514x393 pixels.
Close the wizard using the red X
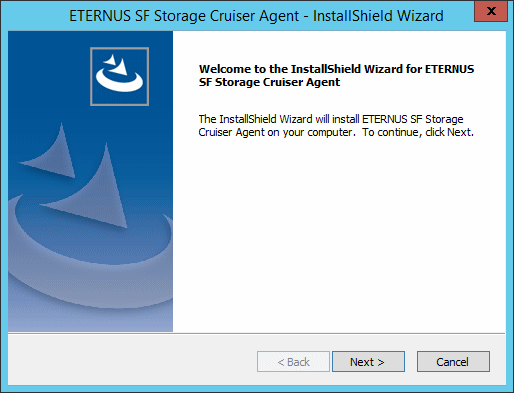[x=491, y=11]
